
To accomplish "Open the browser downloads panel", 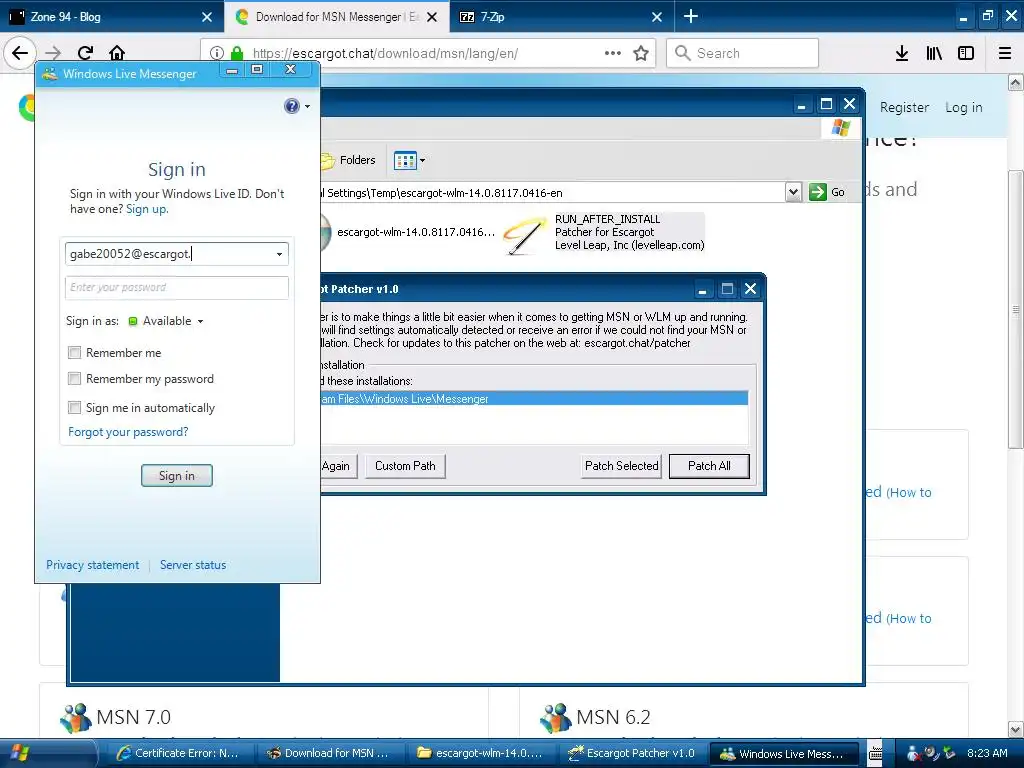I will (x=902, y=53).
